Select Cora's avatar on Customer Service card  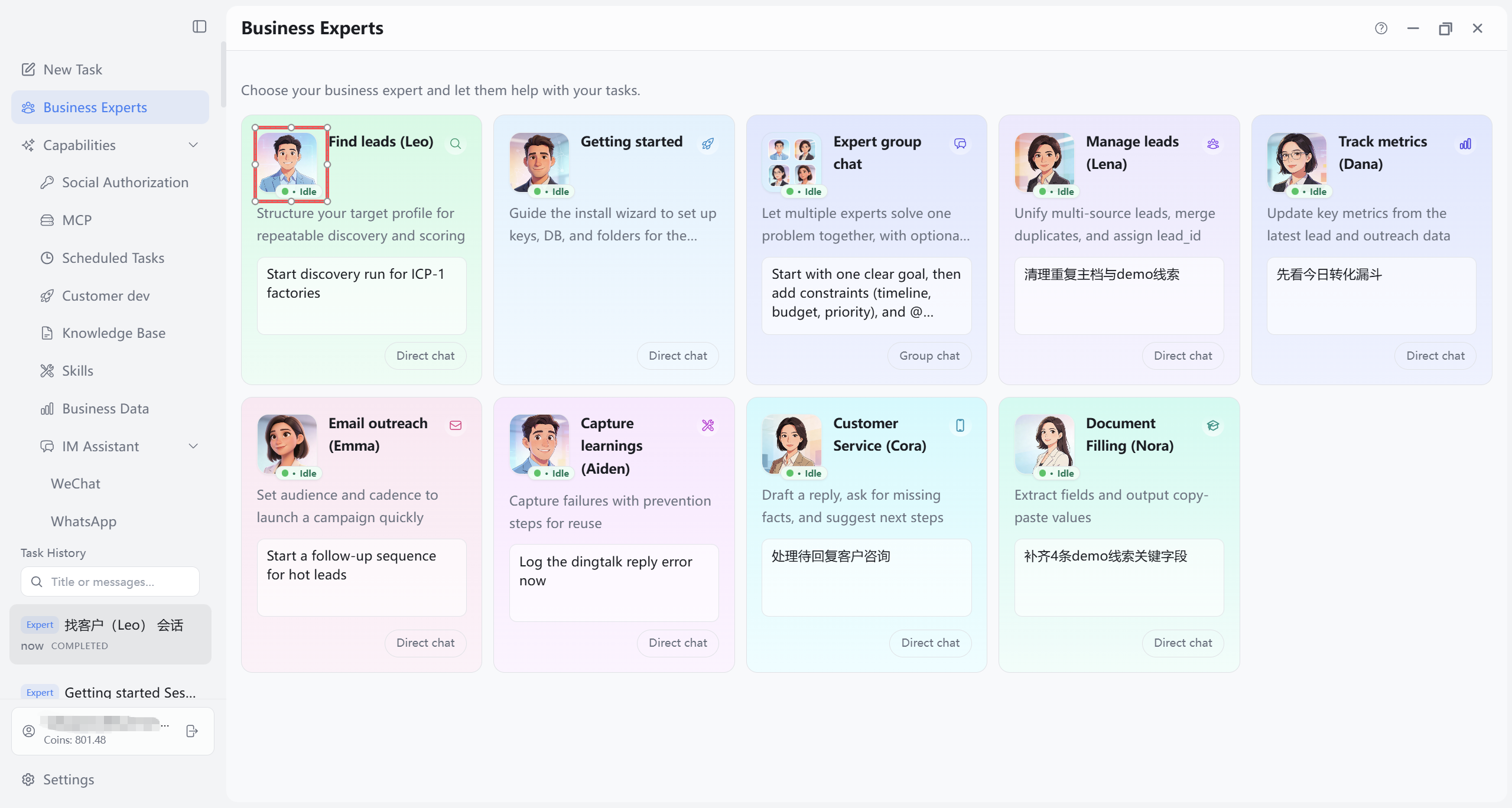point(792,444)
